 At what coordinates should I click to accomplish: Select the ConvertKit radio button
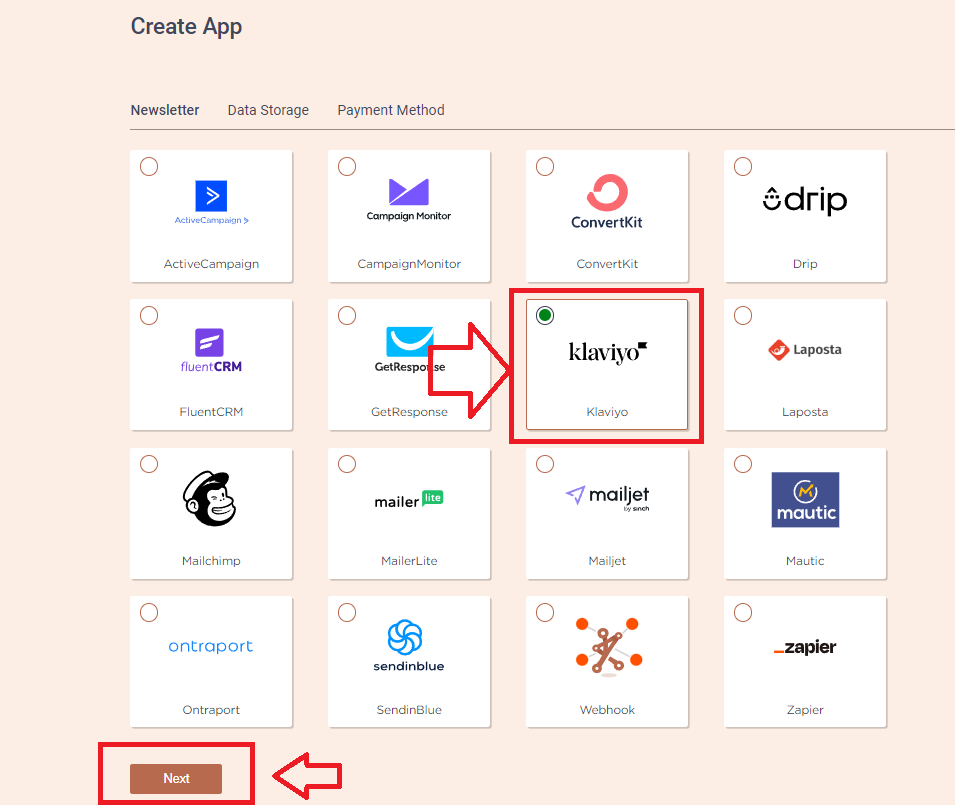coord(545,166)
